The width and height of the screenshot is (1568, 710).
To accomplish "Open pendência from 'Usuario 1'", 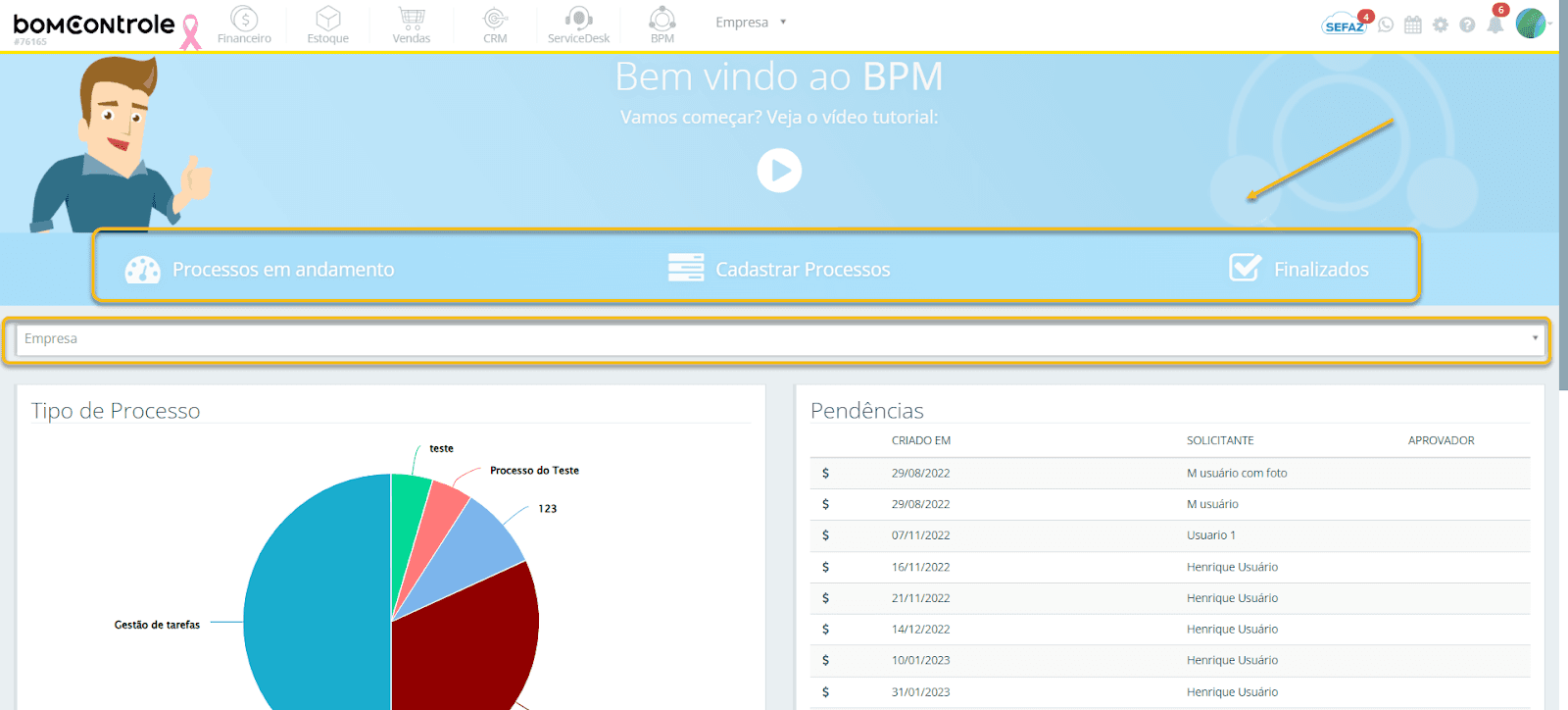I will 1211,535.
